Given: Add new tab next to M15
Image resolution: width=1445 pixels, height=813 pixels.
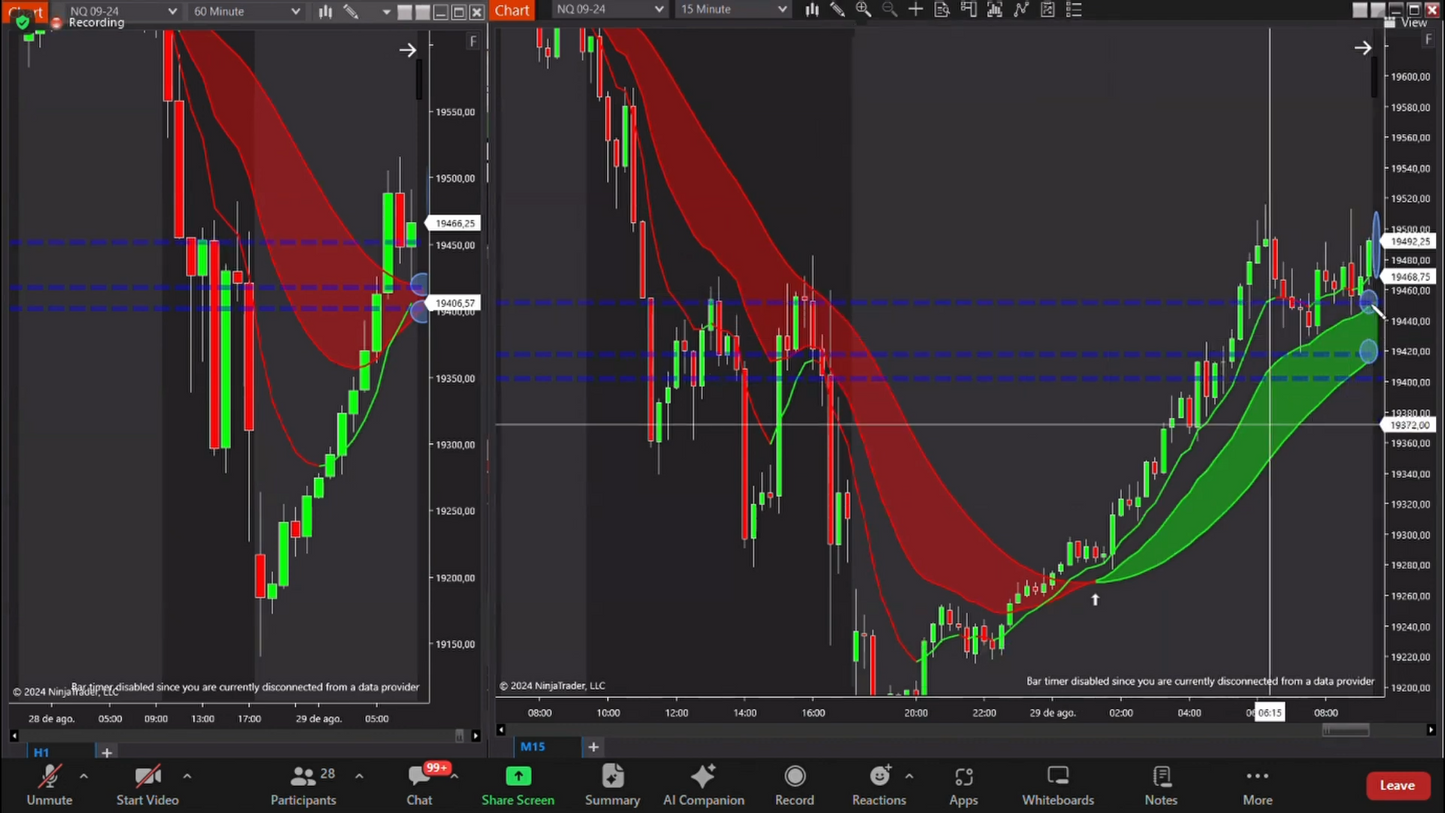Looking at the screenshot, I should click(x=593, y=746).
